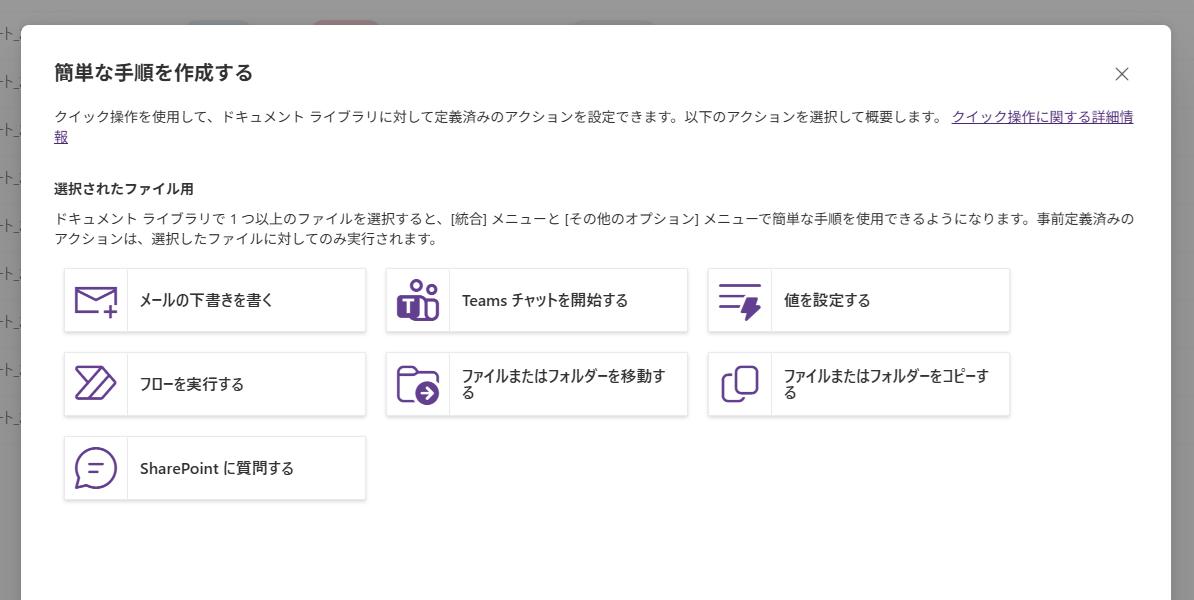Select the SharePoint に質問する label
Viewport: 1194px width, 600px height.
click(217, 468)
